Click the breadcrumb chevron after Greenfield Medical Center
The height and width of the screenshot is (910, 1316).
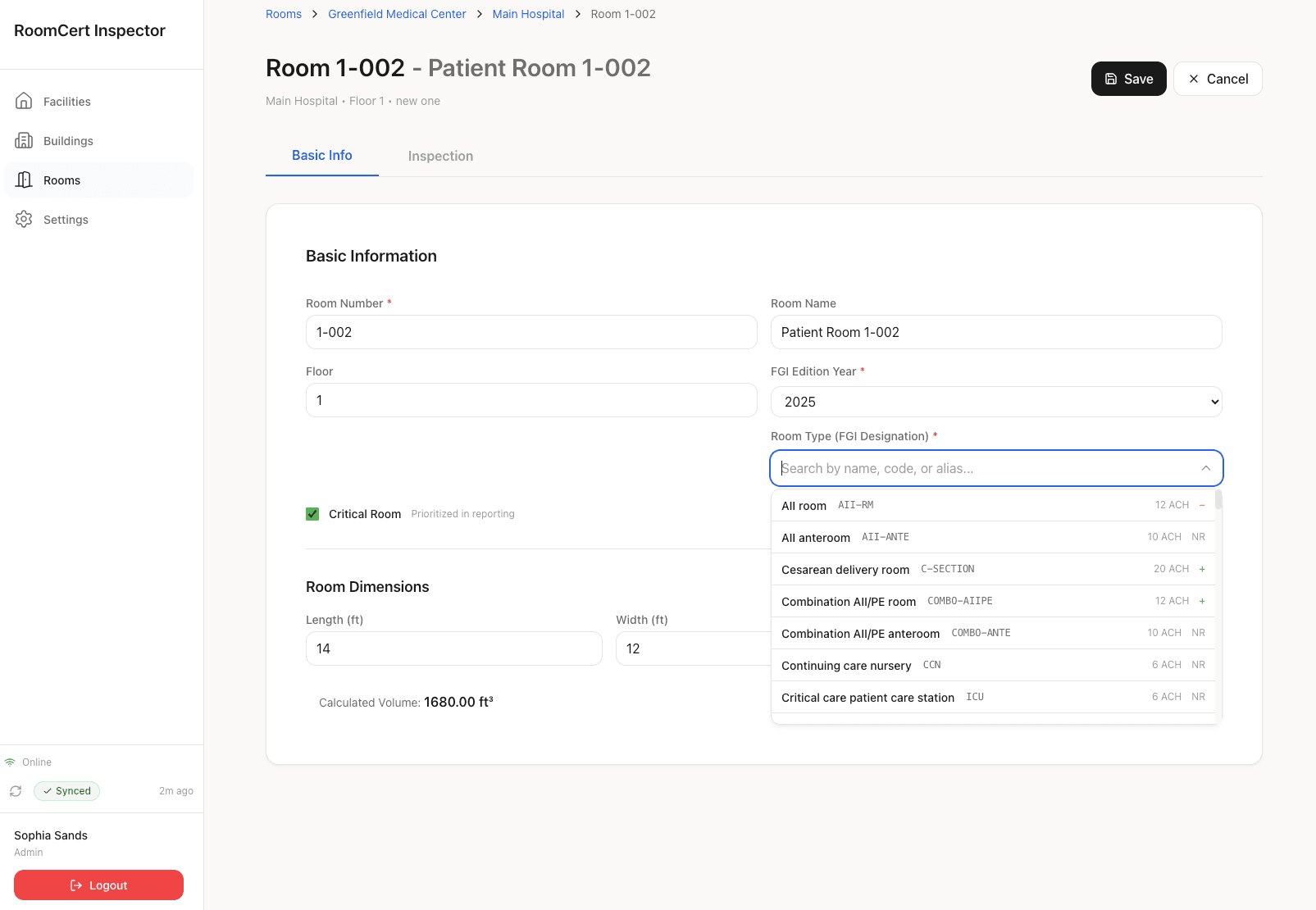tap(480, 14)
